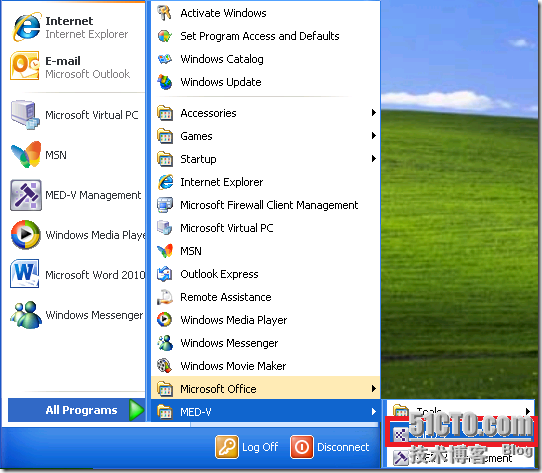The width and height of the screenshot is (542, 473).
Task: Select Windows Movie Maker menu entry
Action: [265, 366]
